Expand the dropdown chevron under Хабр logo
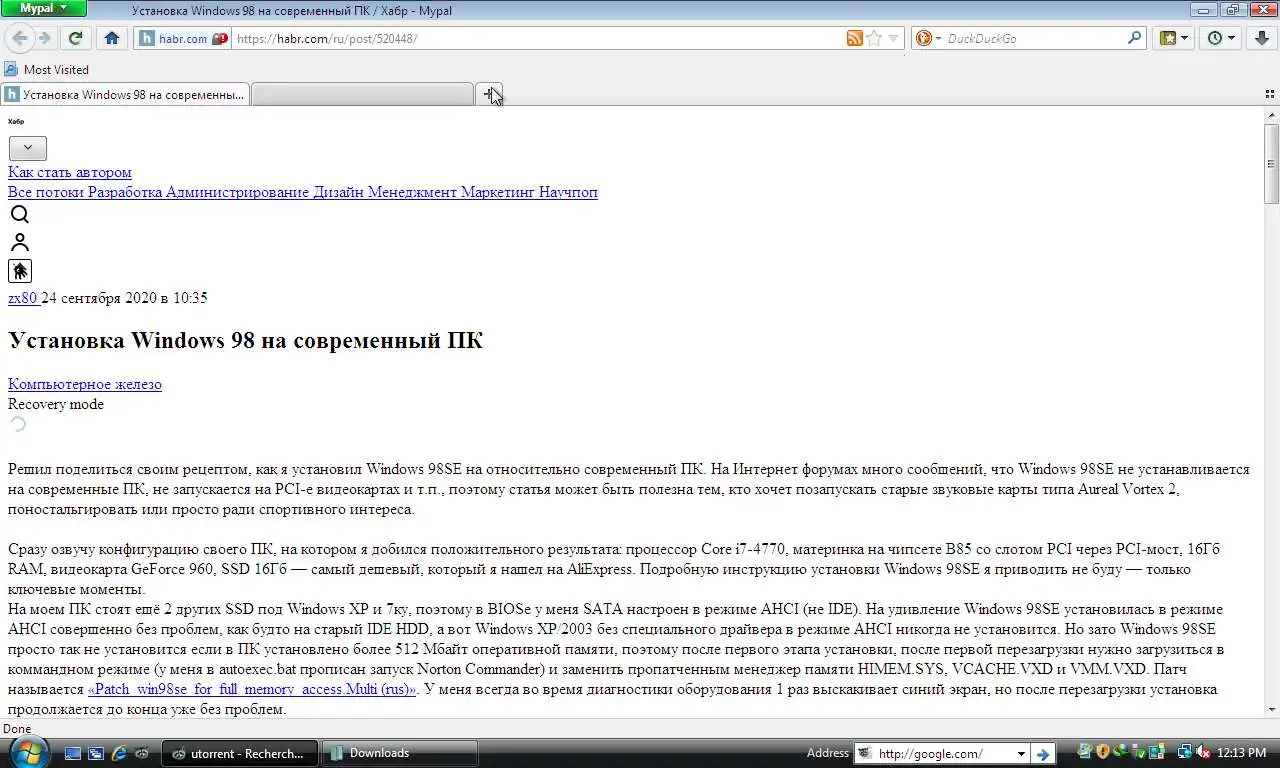The image size is (1280, 768). 27,147
